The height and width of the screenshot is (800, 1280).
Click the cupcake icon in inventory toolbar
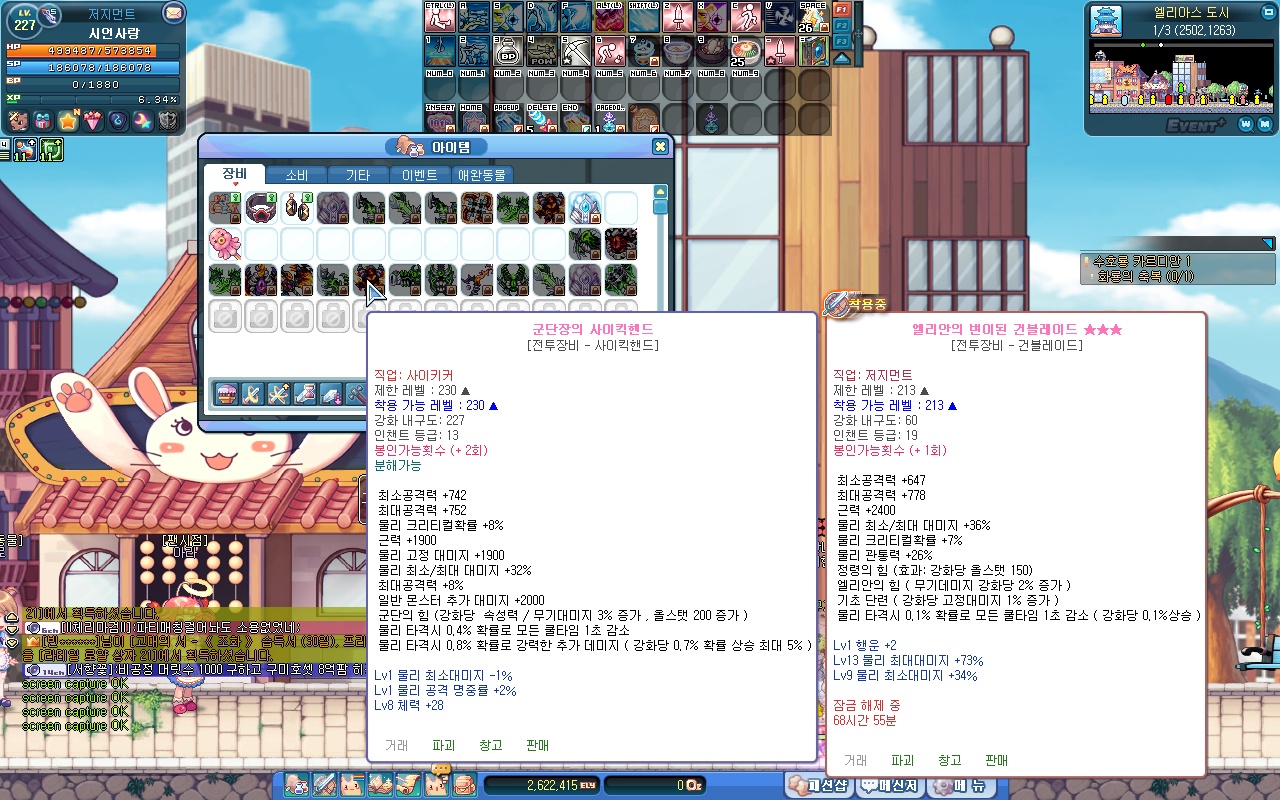click(227, 394)
